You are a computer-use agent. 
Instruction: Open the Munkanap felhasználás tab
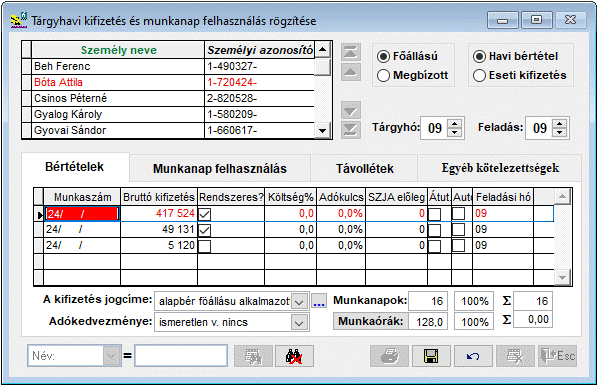pos(220,168)
